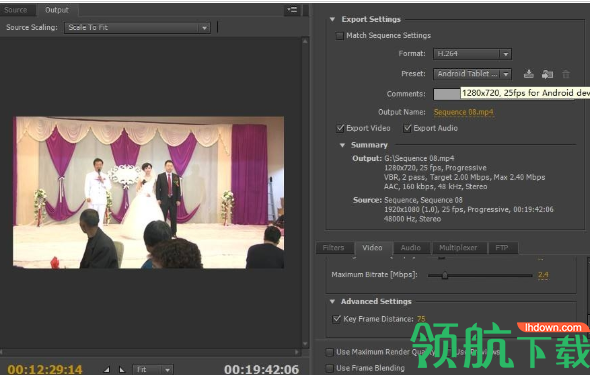Image resolution: width=590 pixels, height=375 pixels.
Task: Click the 'Sequence, Sequence 08' source text
Action: click(423, 200)
